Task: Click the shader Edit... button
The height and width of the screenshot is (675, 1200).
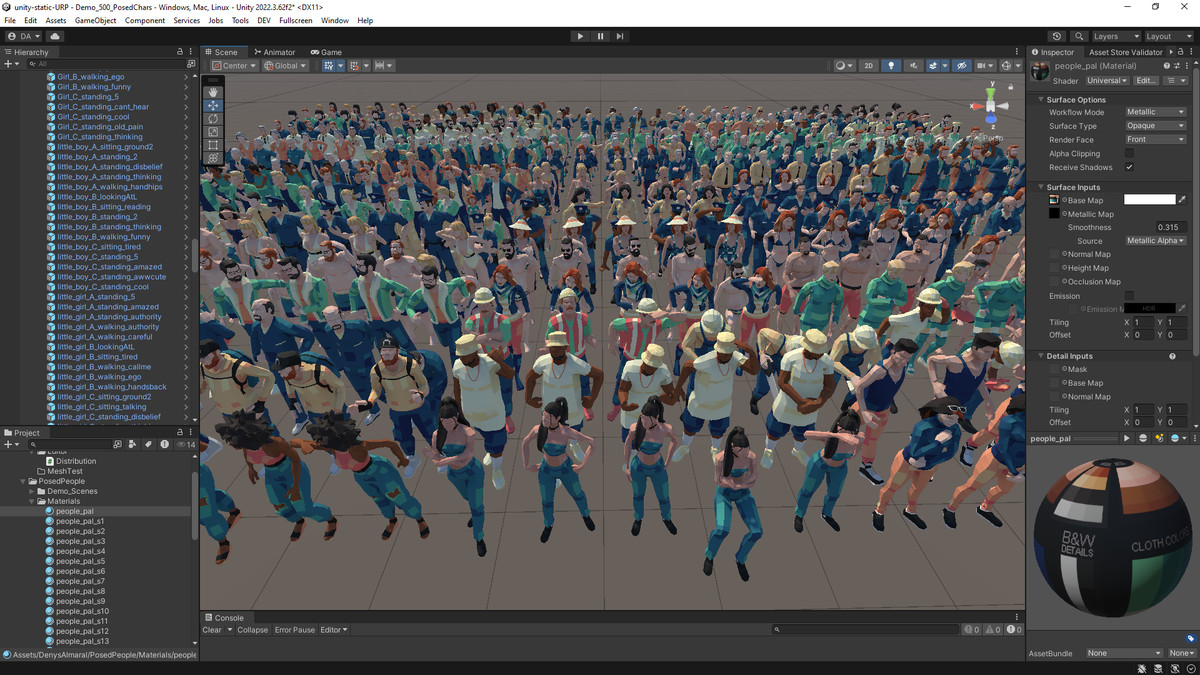Action: 1146,81
